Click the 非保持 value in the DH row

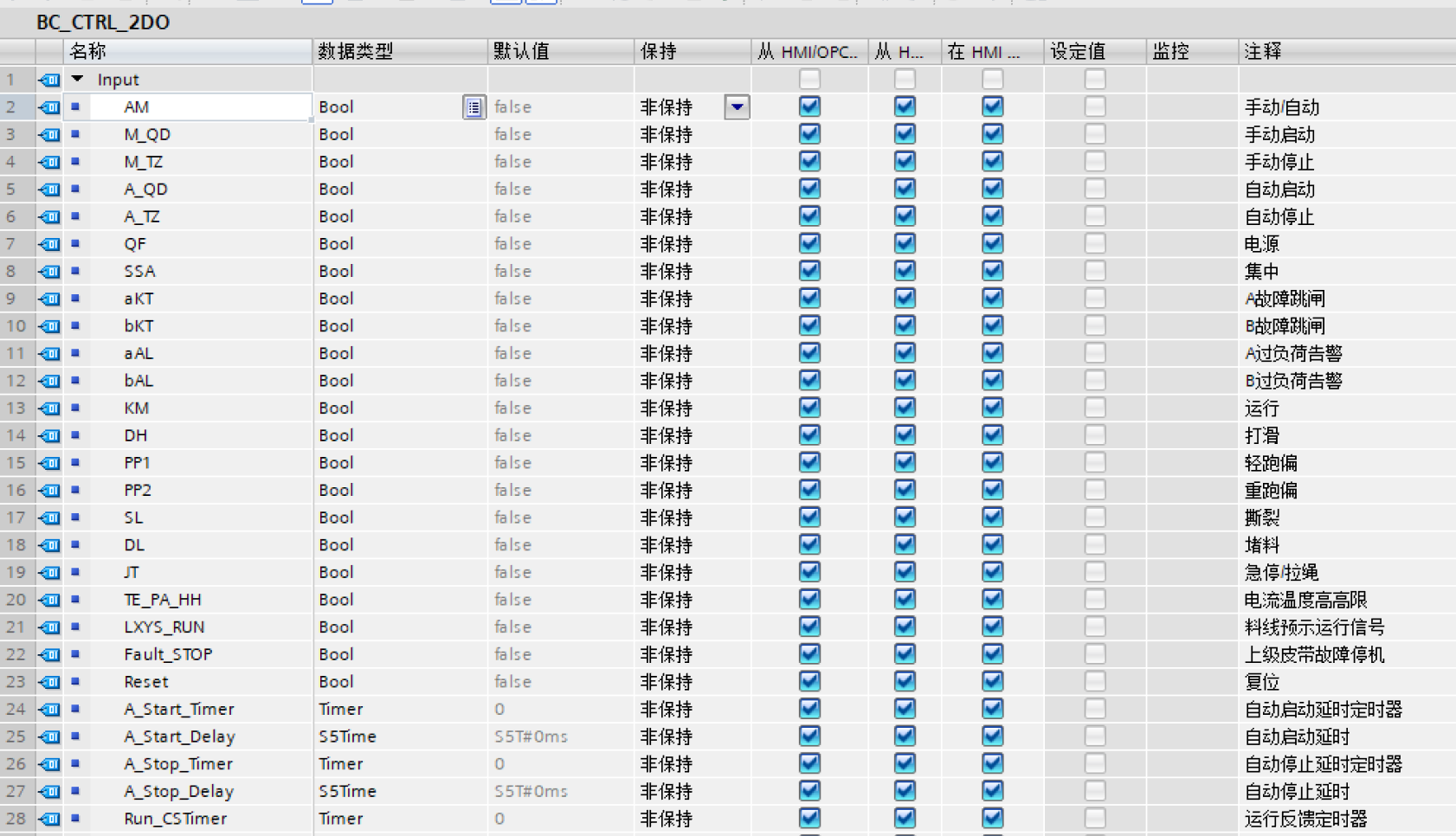pyautogui.click(x=667, y=435)
